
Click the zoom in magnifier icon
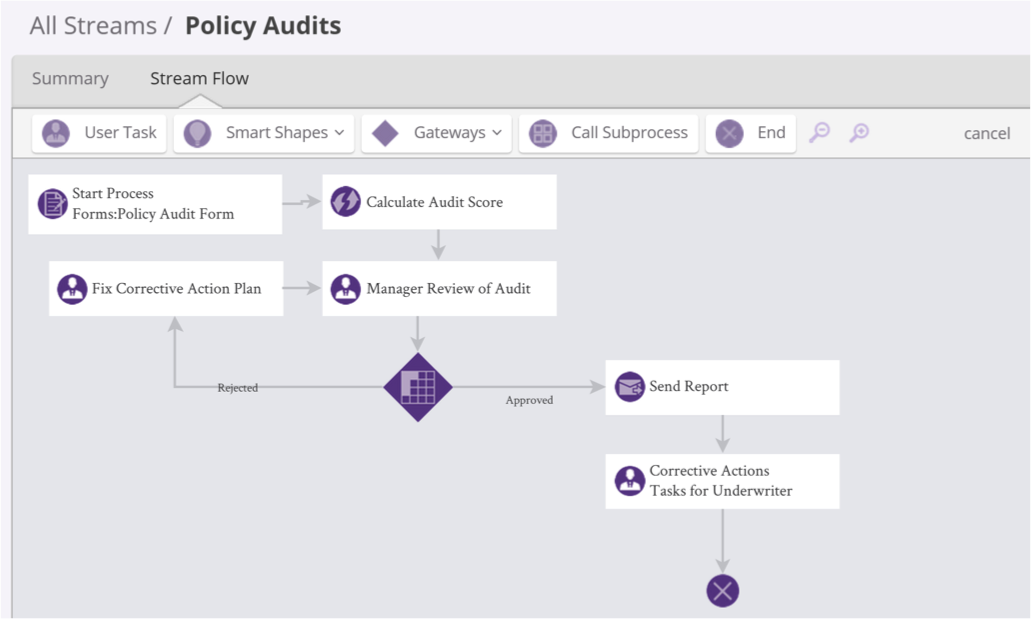click(859, 132)
